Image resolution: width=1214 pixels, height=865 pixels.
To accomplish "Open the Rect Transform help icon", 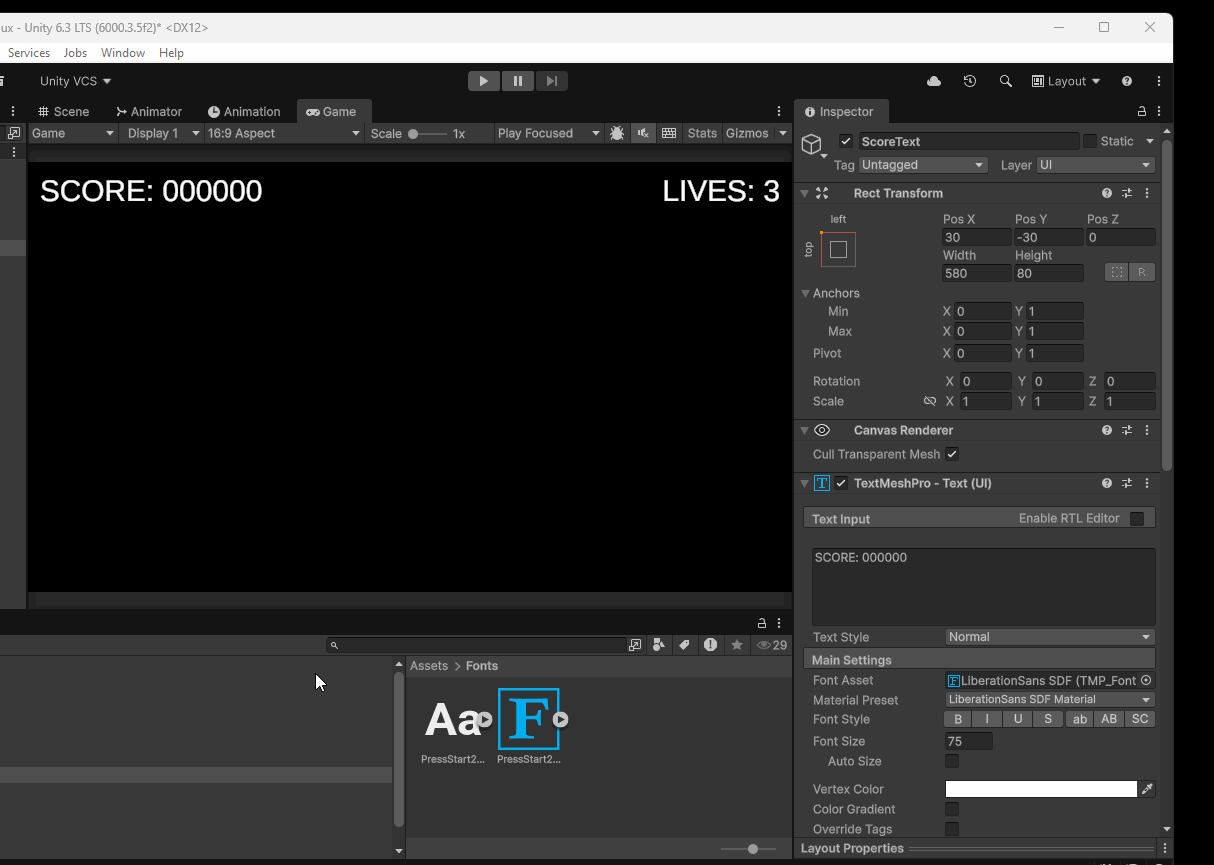I will [x=1107, y=193].
